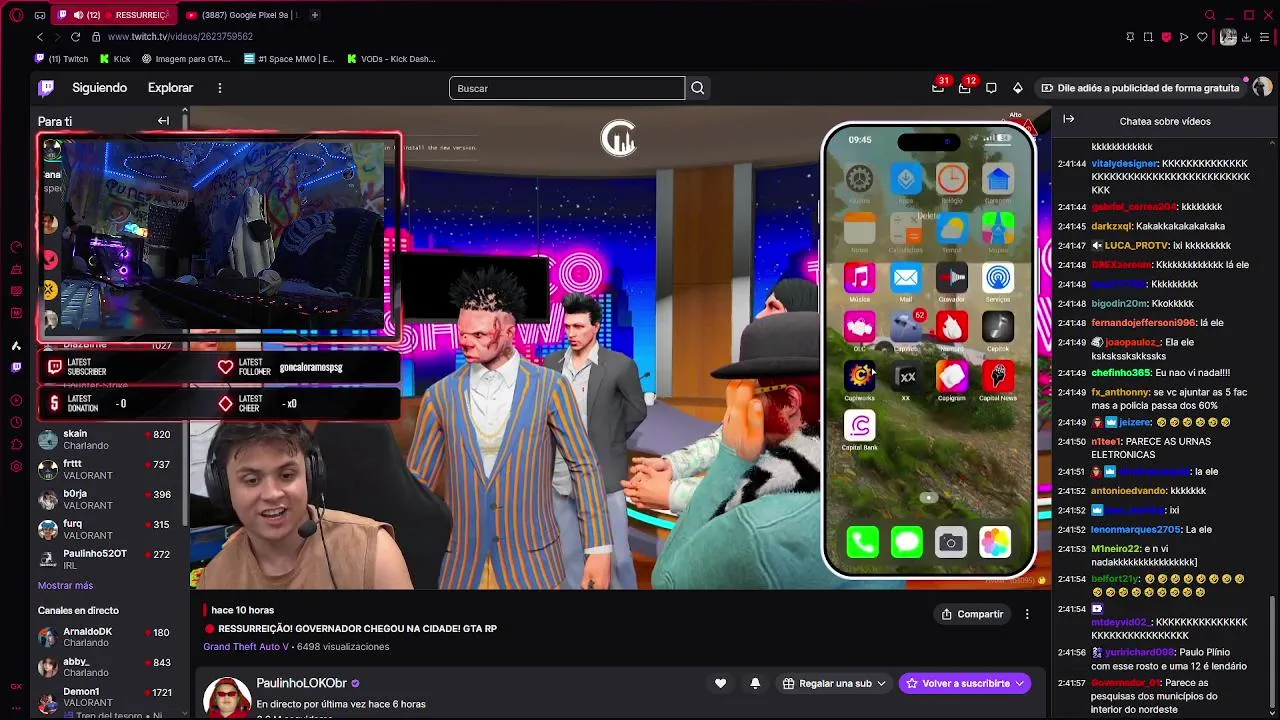The image size is (1280, 720).
Task: Open the Demon1 live channel
Action: [x=110, y=697]
